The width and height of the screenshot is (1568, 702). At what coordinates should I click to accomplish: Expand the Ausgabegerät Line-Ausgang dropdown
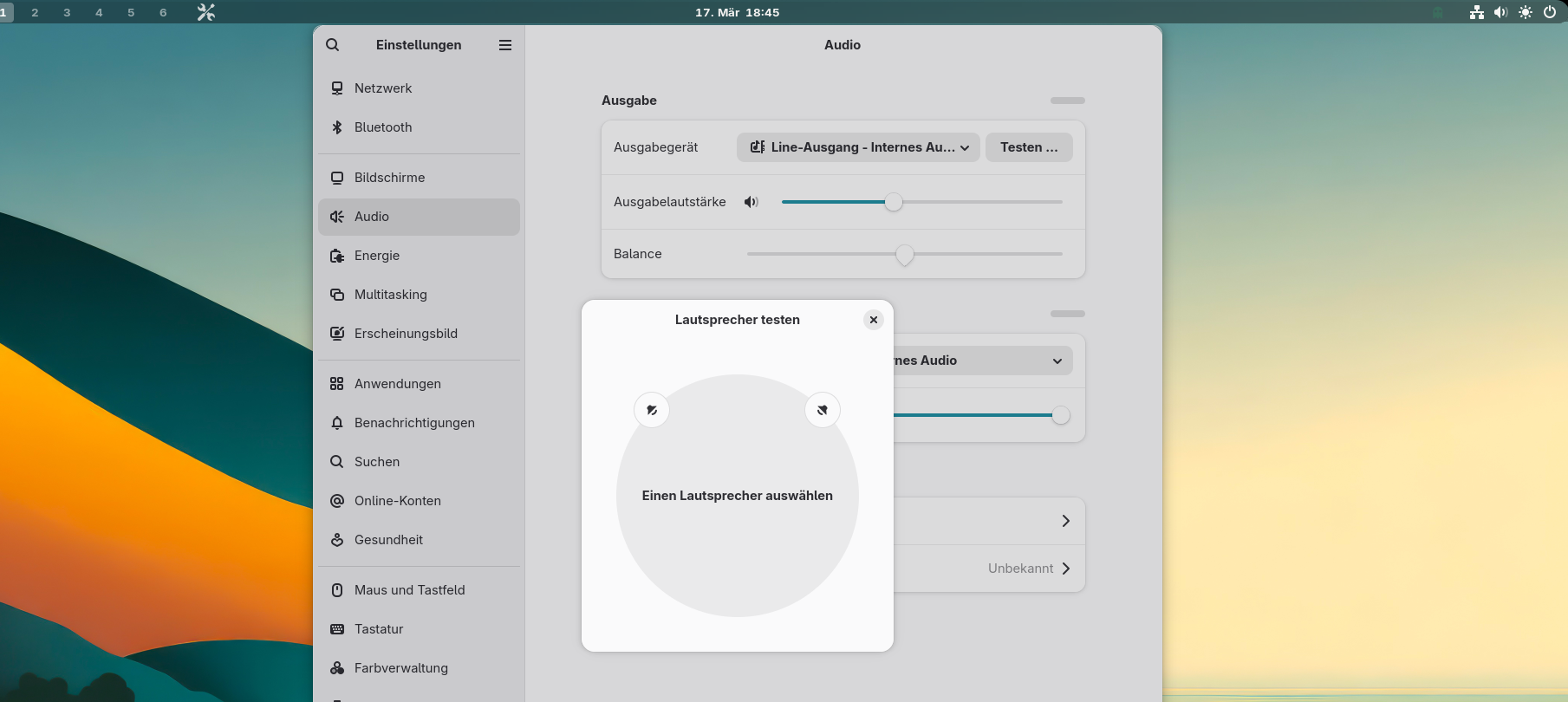point(858,147)
